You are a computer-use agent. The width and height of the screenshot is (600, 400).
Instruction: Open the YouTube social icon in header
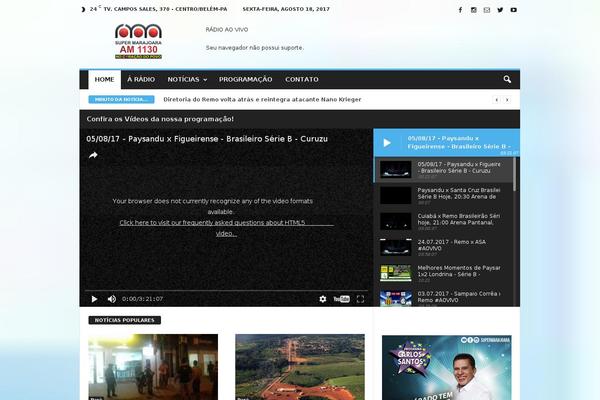coord(514,10)
